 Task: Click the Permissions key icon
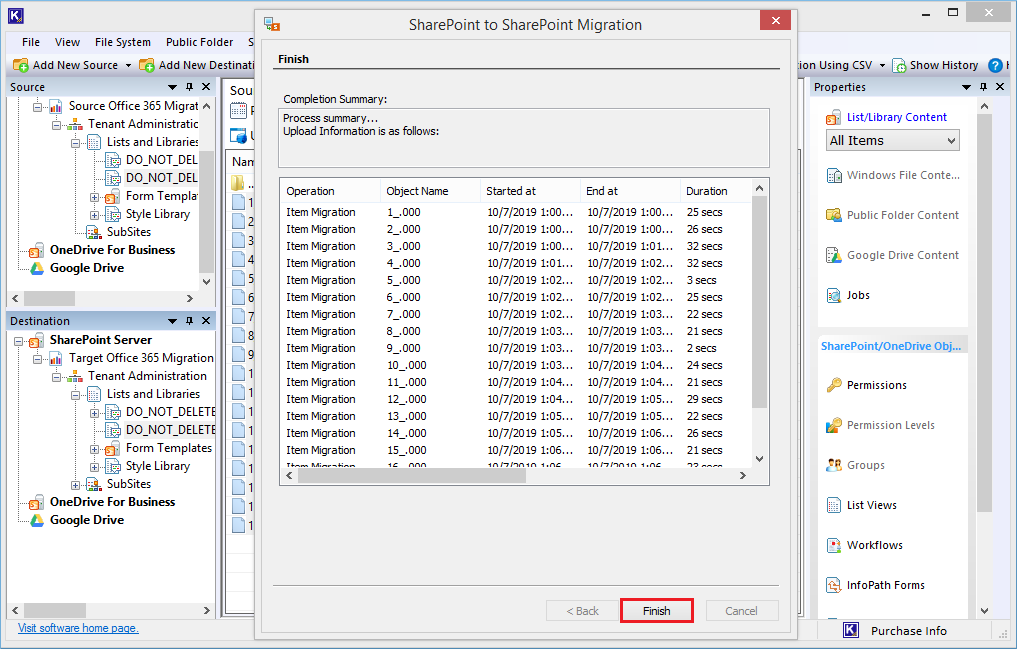pyautogui.click(x=834, y=385)
